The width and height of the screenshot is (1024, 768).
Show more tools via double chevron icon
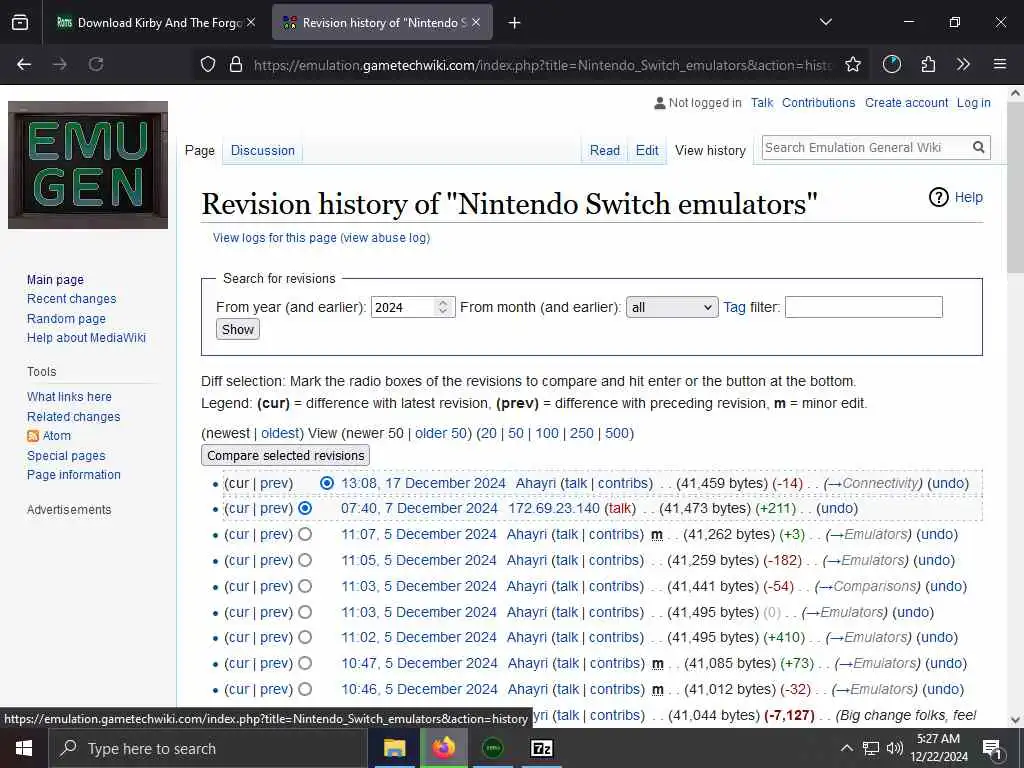[x=963, y=64]
